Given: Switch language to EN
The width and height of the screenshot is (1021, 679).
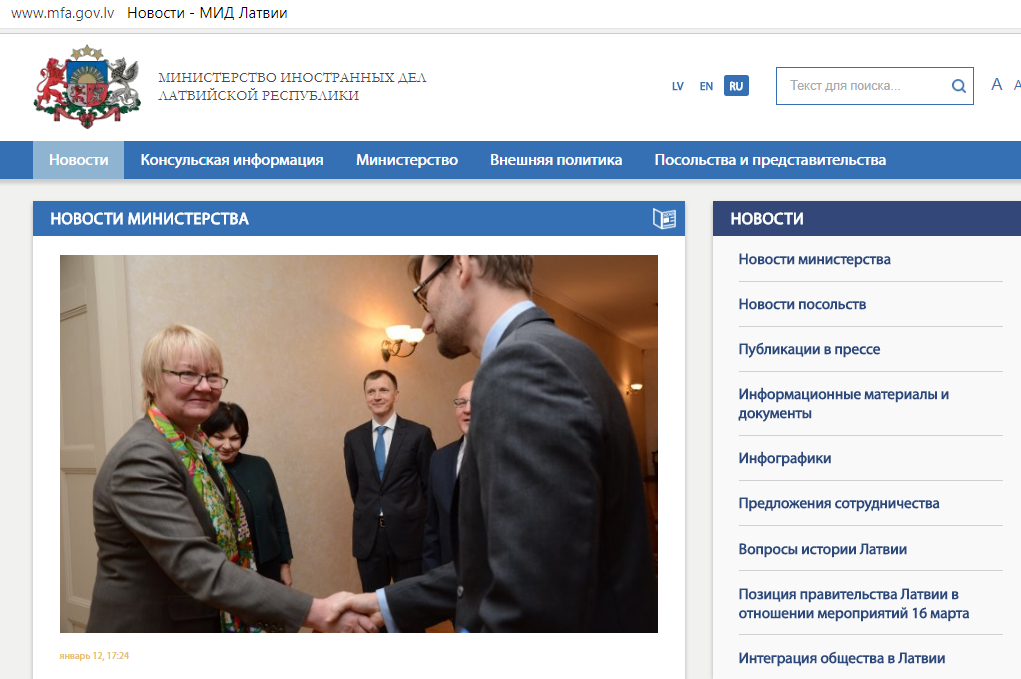Looking at the screenshot, I should tap(706, 86).
